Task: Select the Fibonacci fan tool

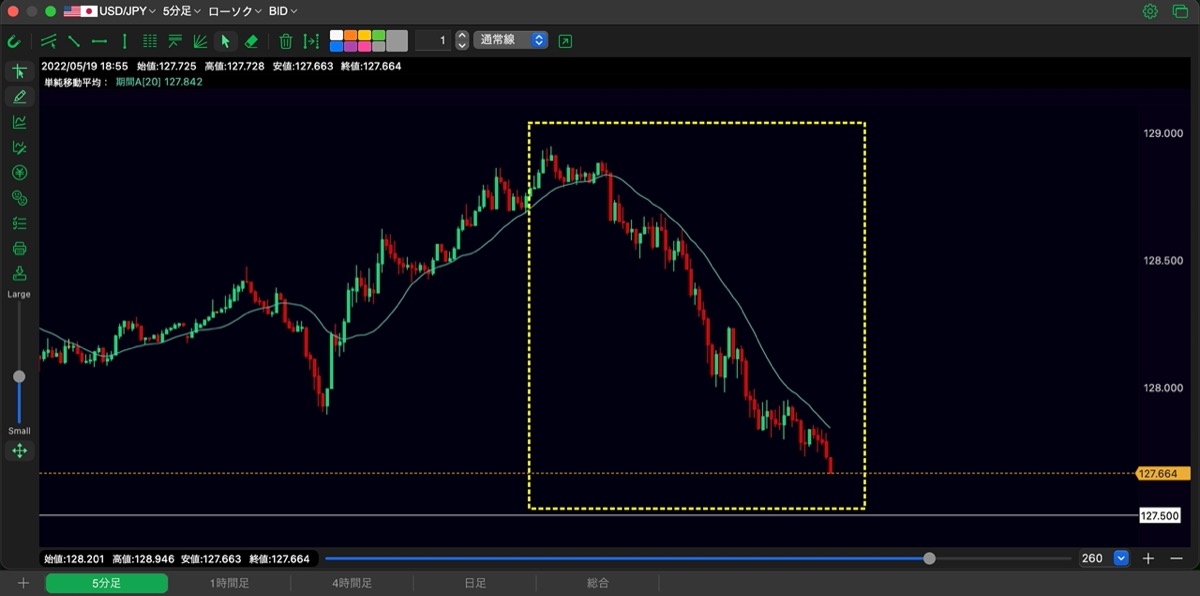Action: tap(200, 41)
